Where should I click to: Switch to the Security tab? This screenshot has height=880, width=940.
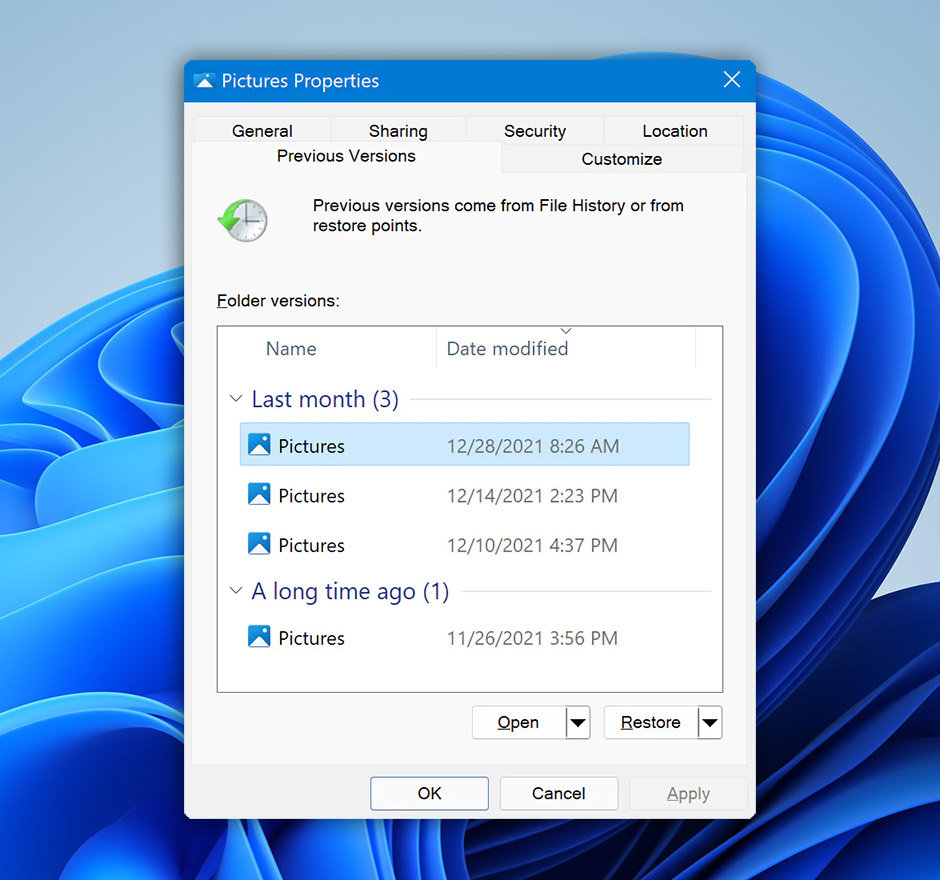pyautogui.click(x=535, y=130)
